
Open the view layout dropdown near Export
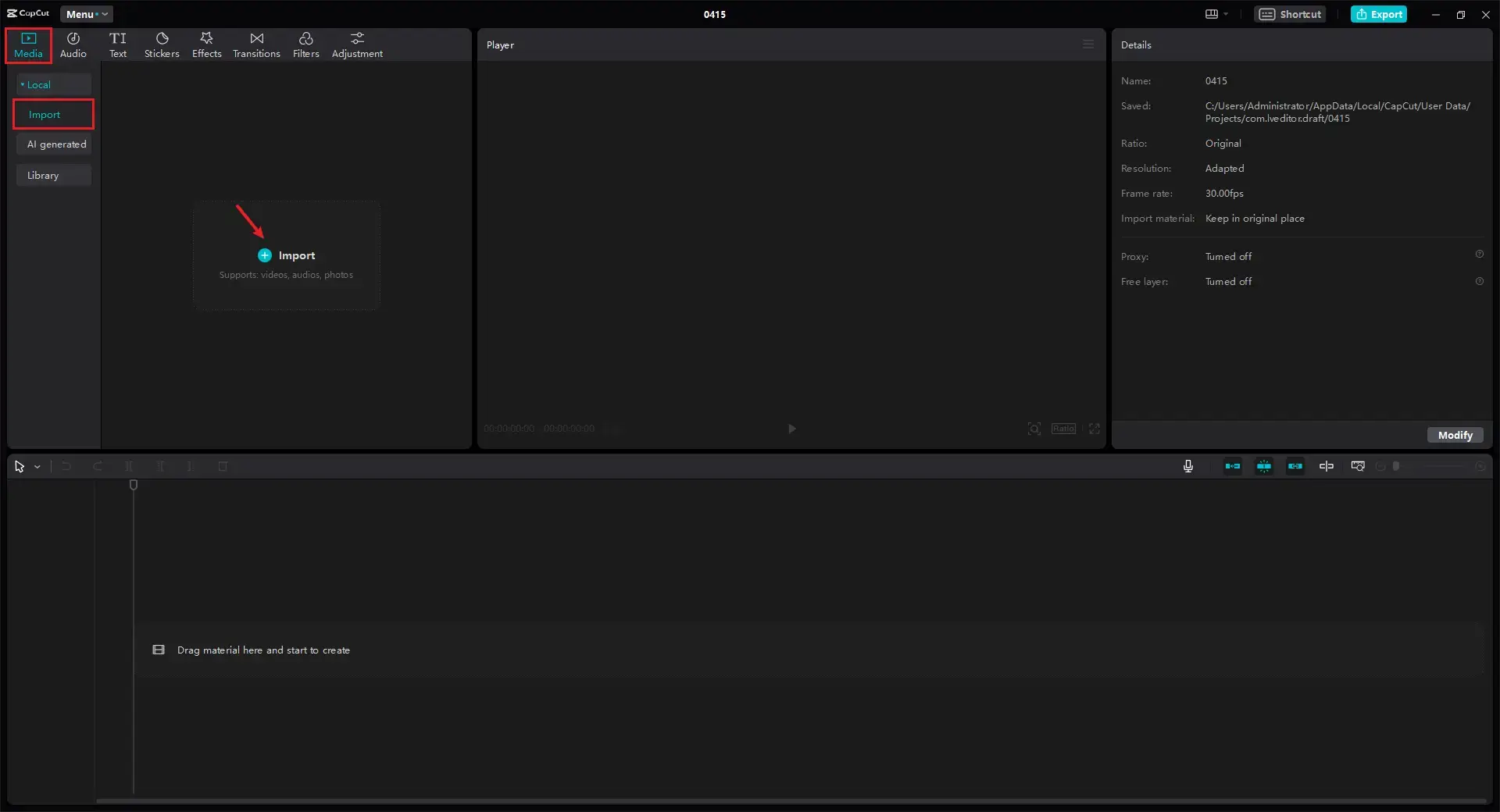[x=1216, y=14]
